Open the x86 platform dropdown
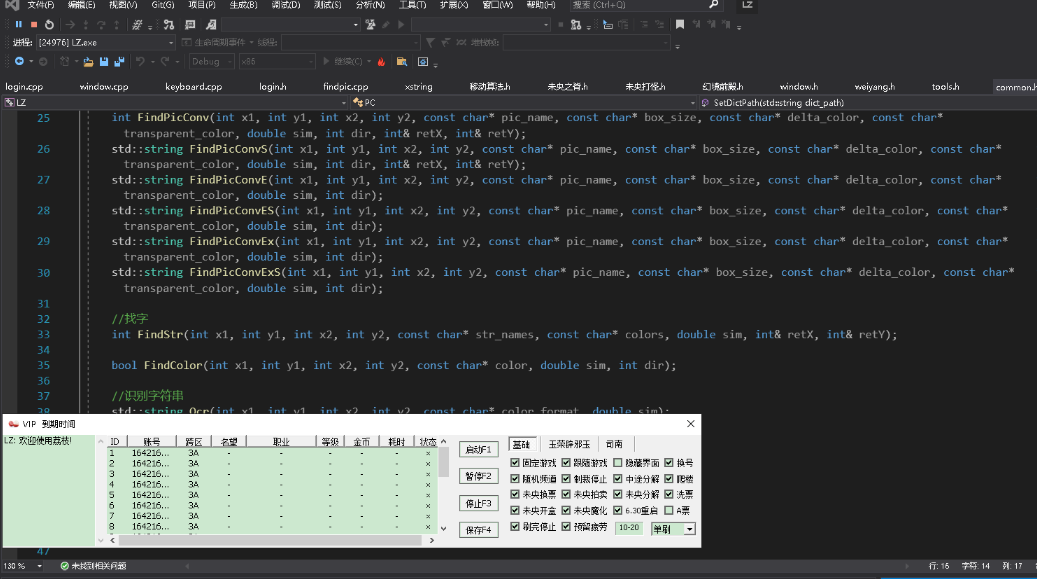1037x579 pixels. (277, 62)
